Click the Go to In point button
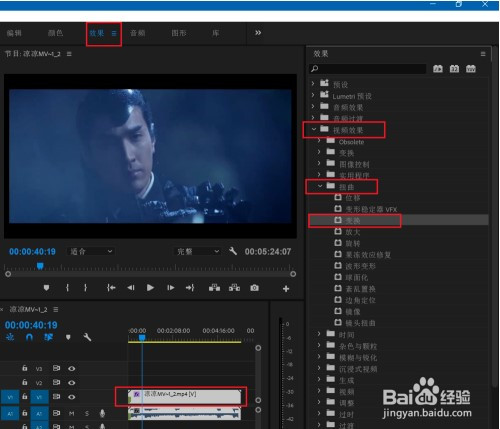500x429 pixels. click(x=111, y=288)
